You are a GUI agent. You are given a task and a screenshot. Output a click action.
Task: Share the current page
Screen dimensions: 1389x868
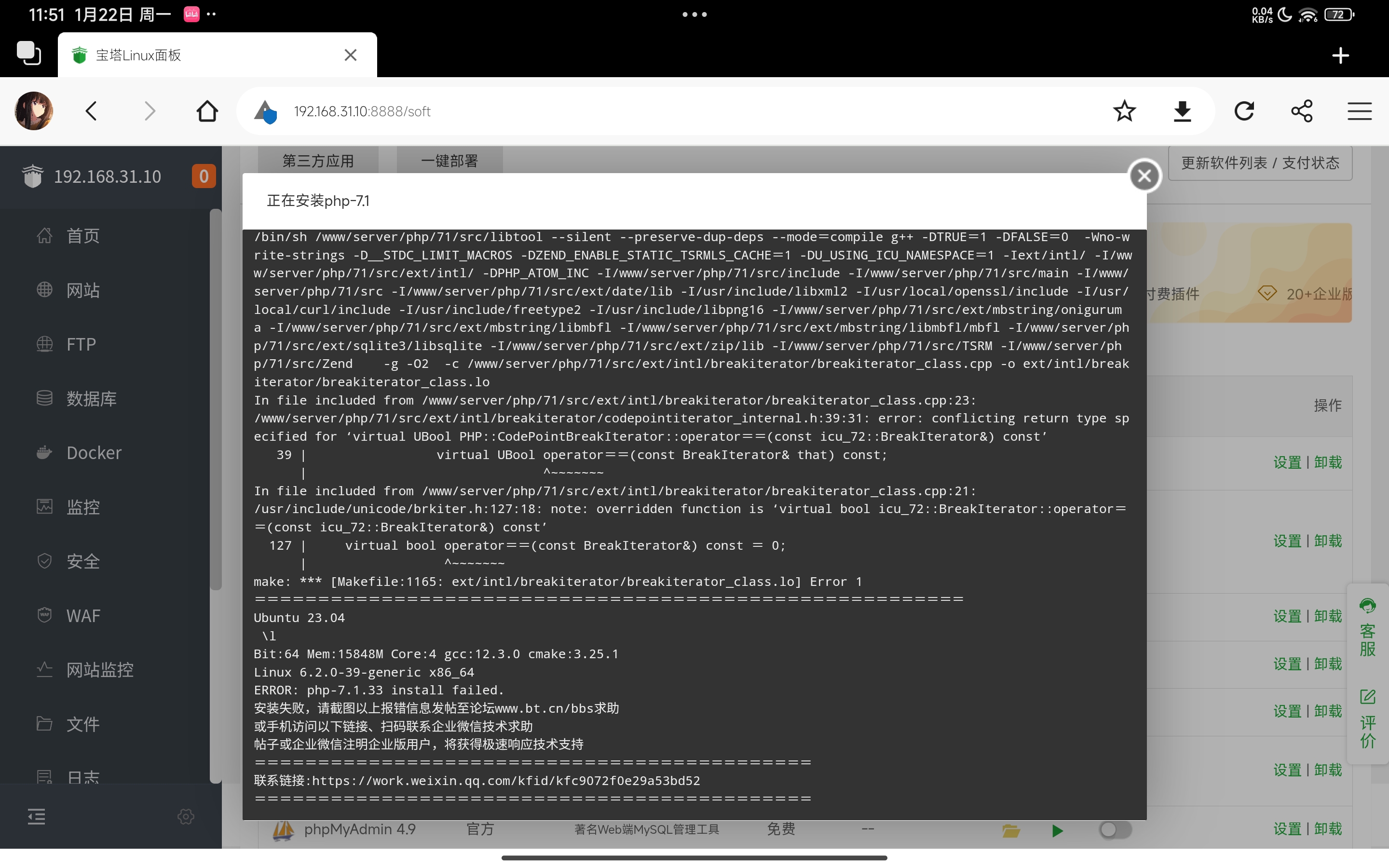point(1302,111)
